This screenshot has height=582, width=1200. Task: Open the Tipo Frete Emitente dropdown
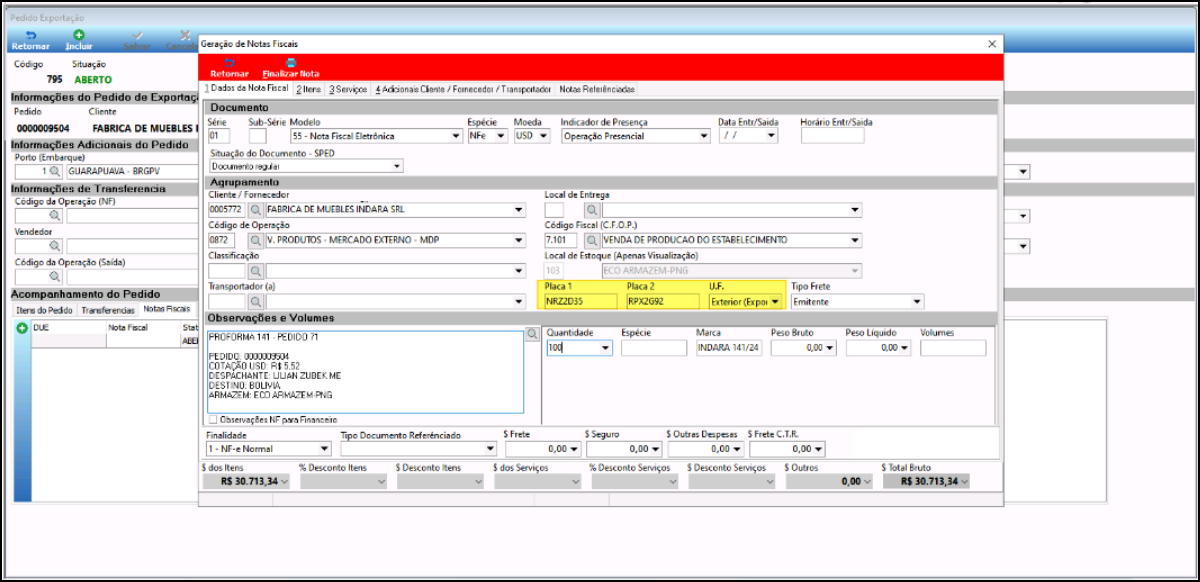[917, 301]
